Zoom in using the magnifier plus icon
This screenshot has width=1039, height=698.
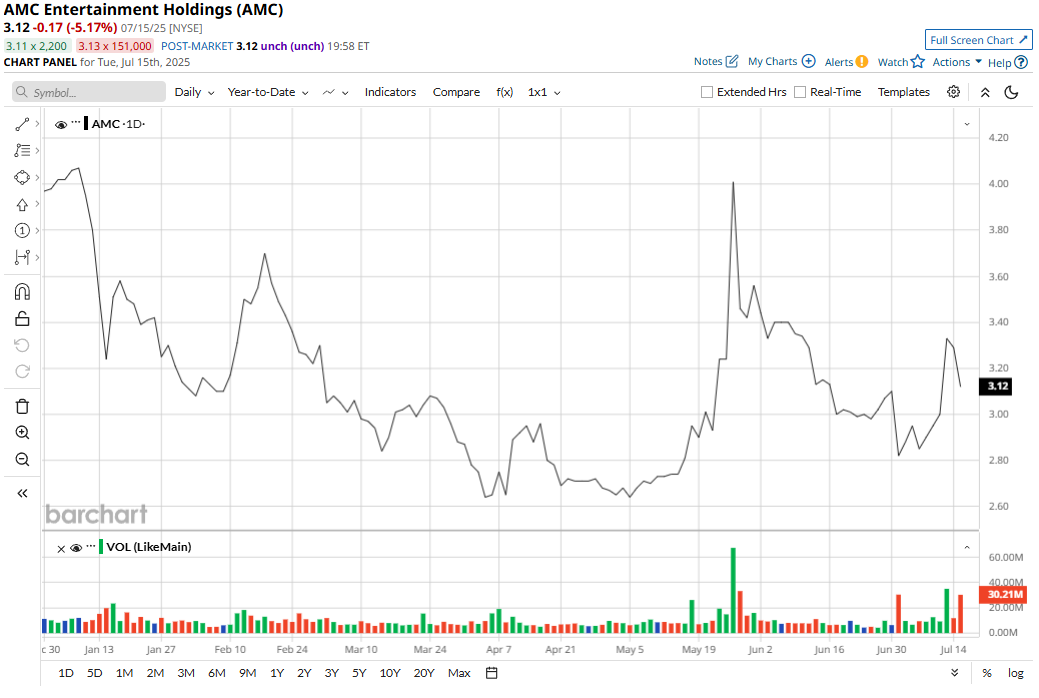tap(22, 433)
